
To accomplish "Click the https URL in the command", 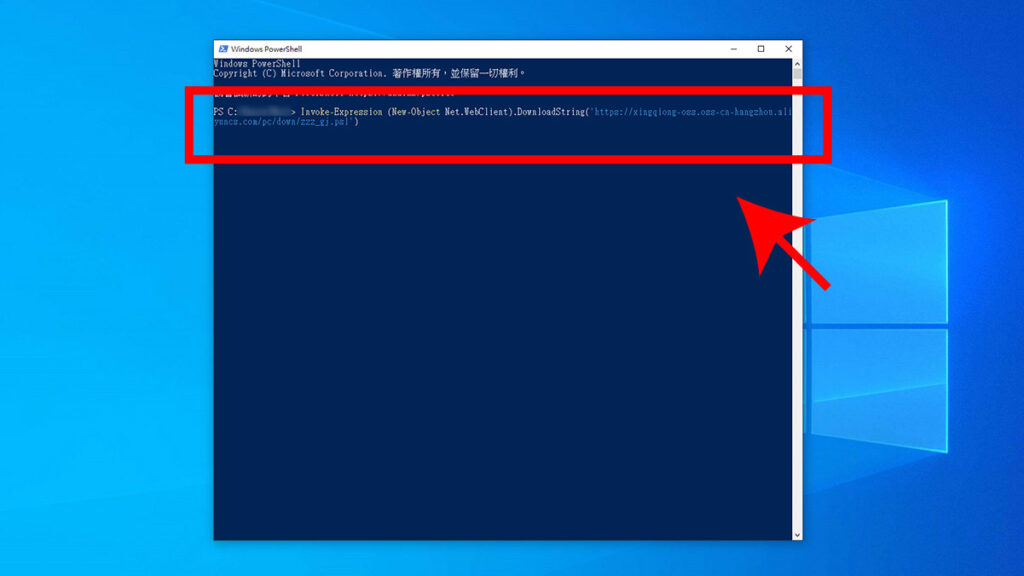I will 692,111.
